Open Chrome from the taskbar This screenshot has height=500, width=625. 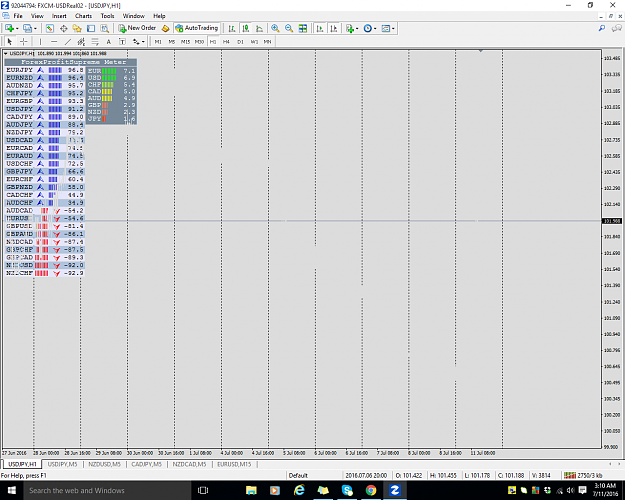point(371,490)
